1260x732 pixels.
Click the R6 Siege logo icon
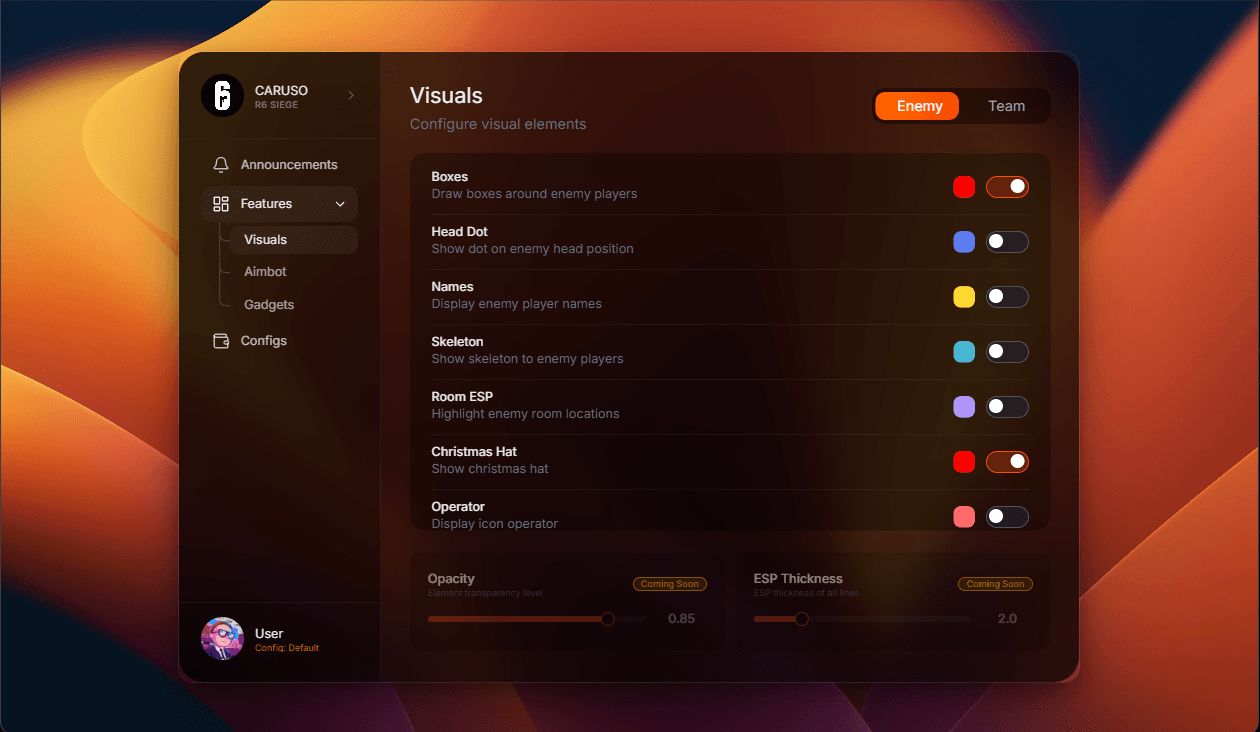coord(222,96)
